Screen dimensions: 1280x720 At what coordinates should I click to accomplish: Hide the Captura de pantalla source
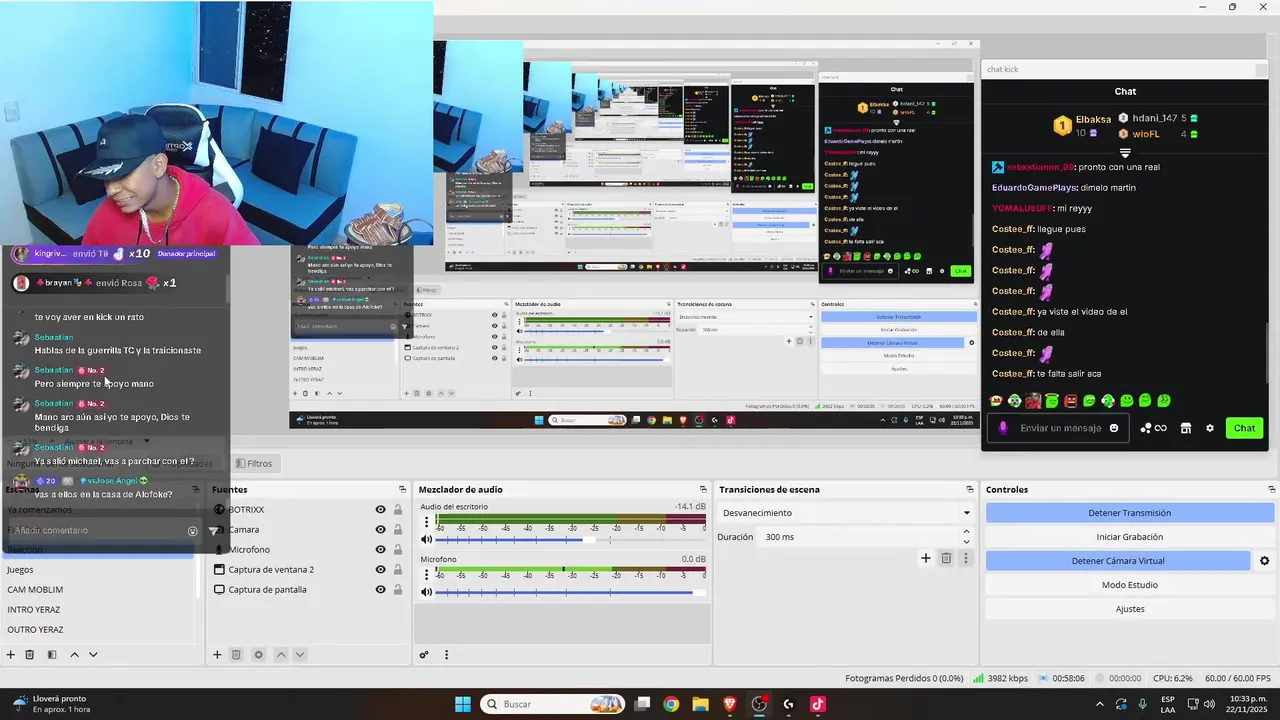coord(380,590)
